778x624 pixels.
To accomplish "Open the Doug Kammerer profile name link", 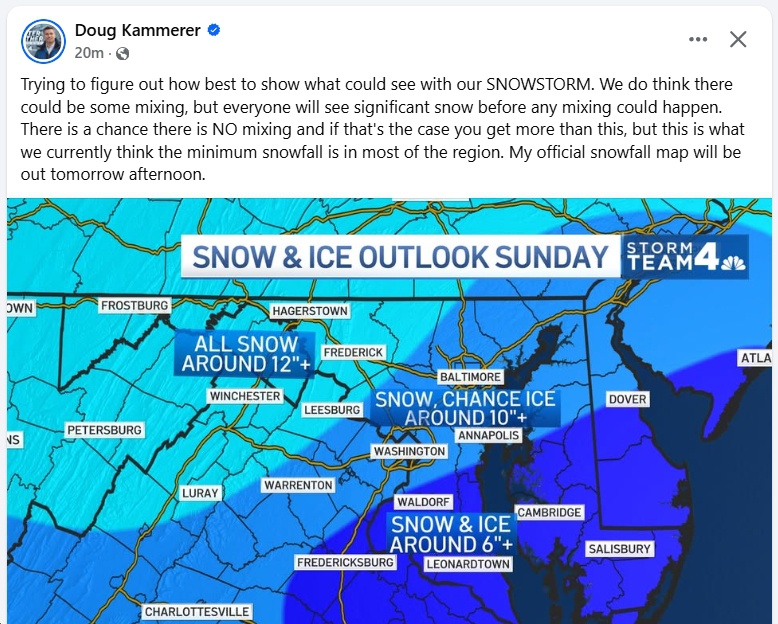I will coord(138,30).
